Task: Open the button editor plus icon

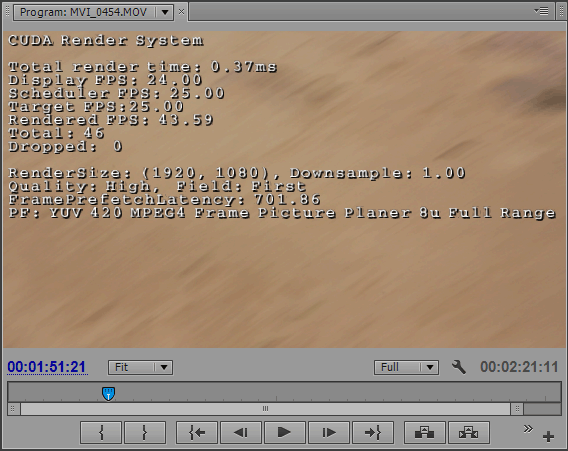Action: 548,437
